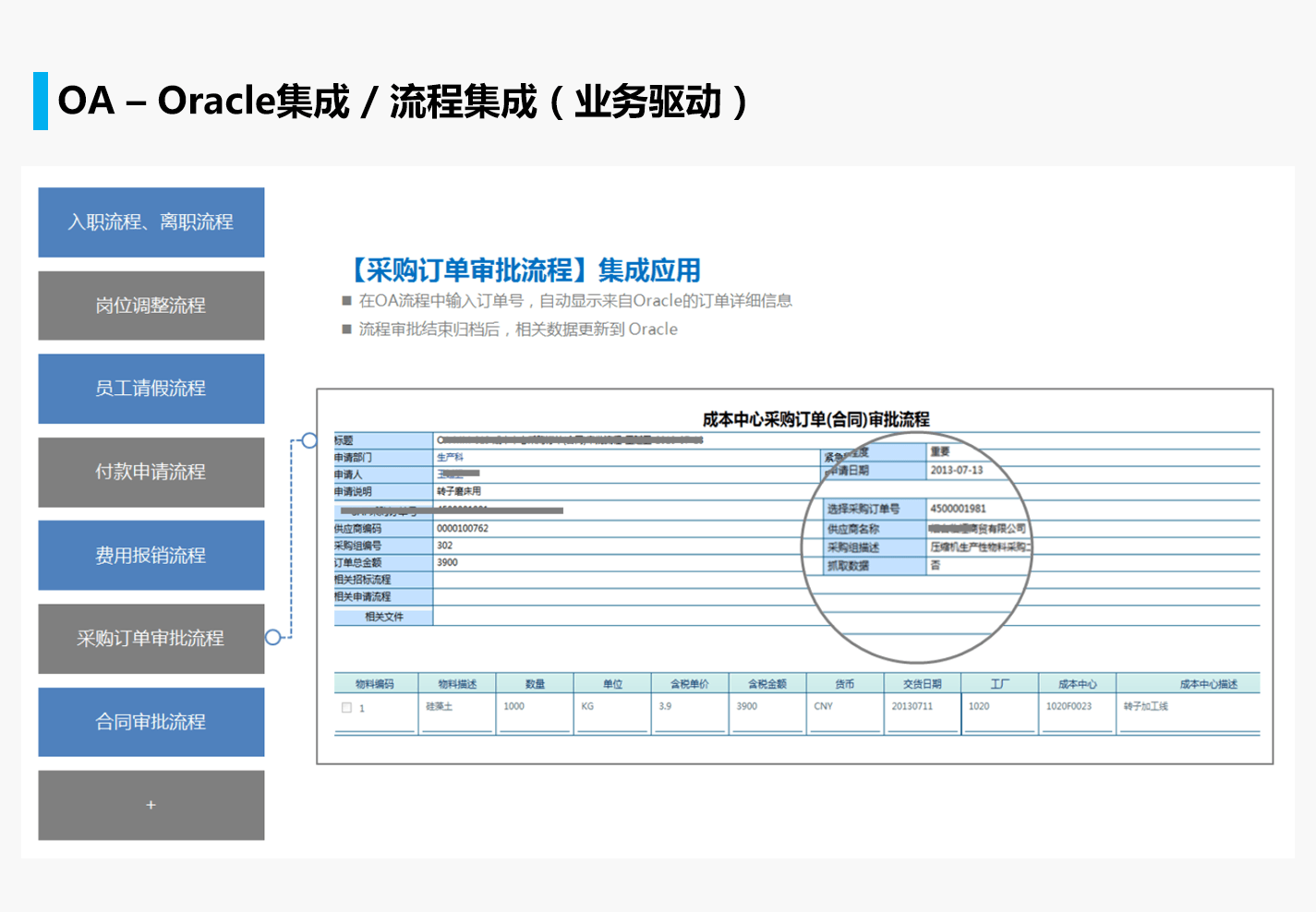This screenshot has height=912, width=1316.
Task: Click the 供应商编码 field 0000100762
Action: coord(463,529)
